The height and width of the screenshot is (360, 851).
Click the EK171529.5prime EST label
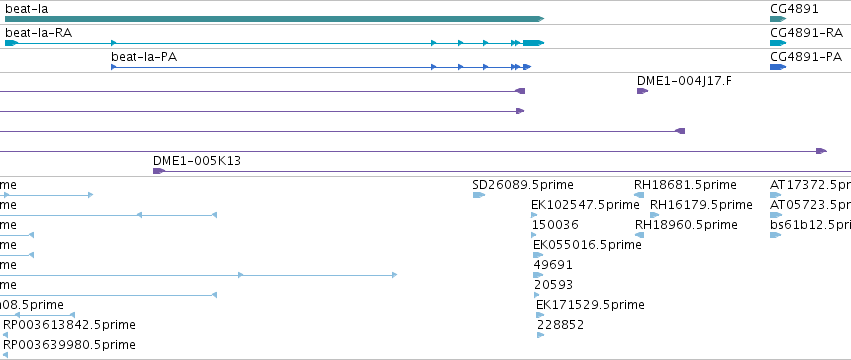(590, 305)
